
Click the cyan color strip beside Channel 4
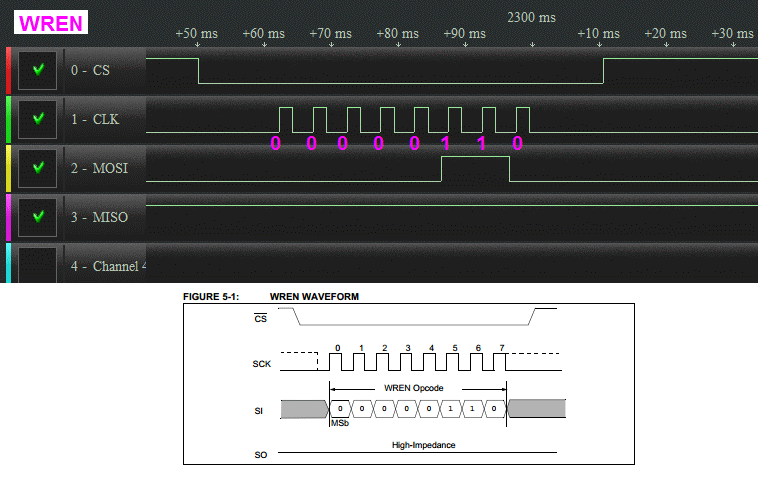click(x=9, y=264)
